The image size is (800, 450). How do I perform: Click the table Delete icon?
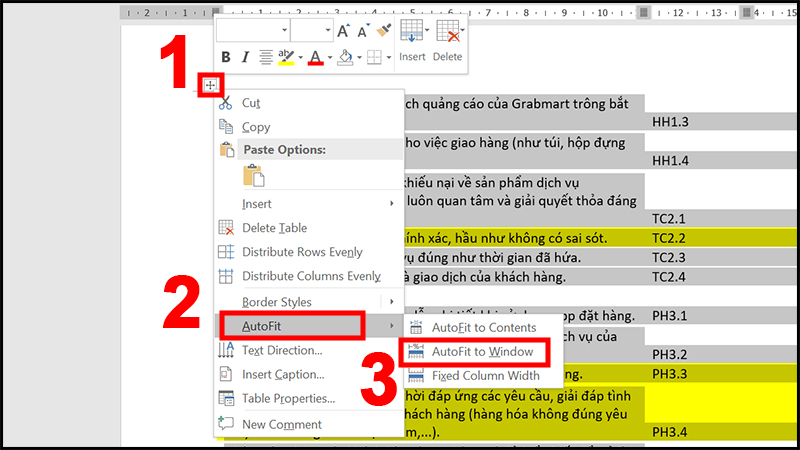click(447, 41)
